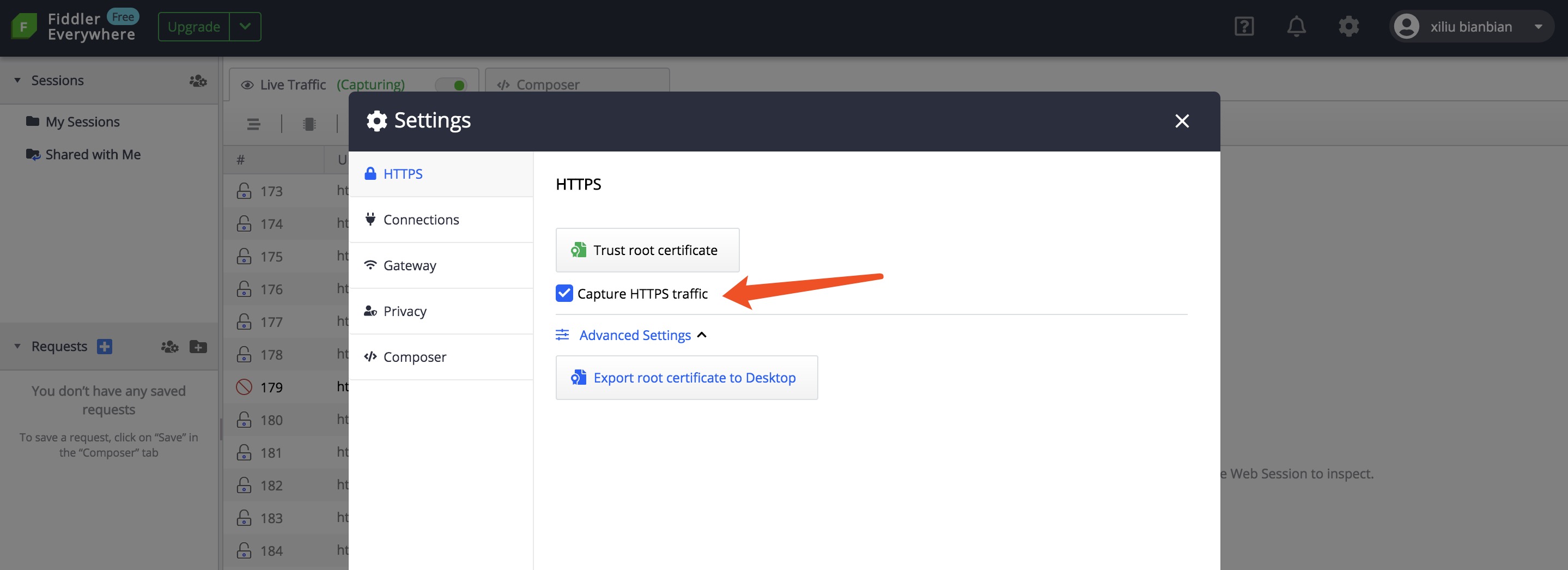The image size is (1568, 570).
Task: Select session row 181
Action: [286, 452]
